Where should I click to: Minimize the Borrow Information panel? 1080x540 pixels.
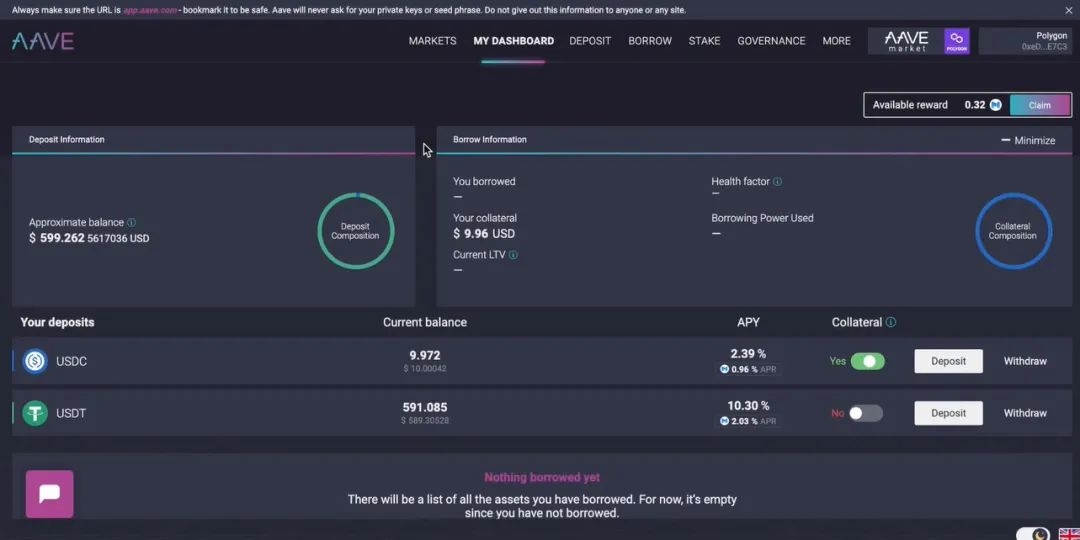pyautogui.click(x=1028, y=140)
